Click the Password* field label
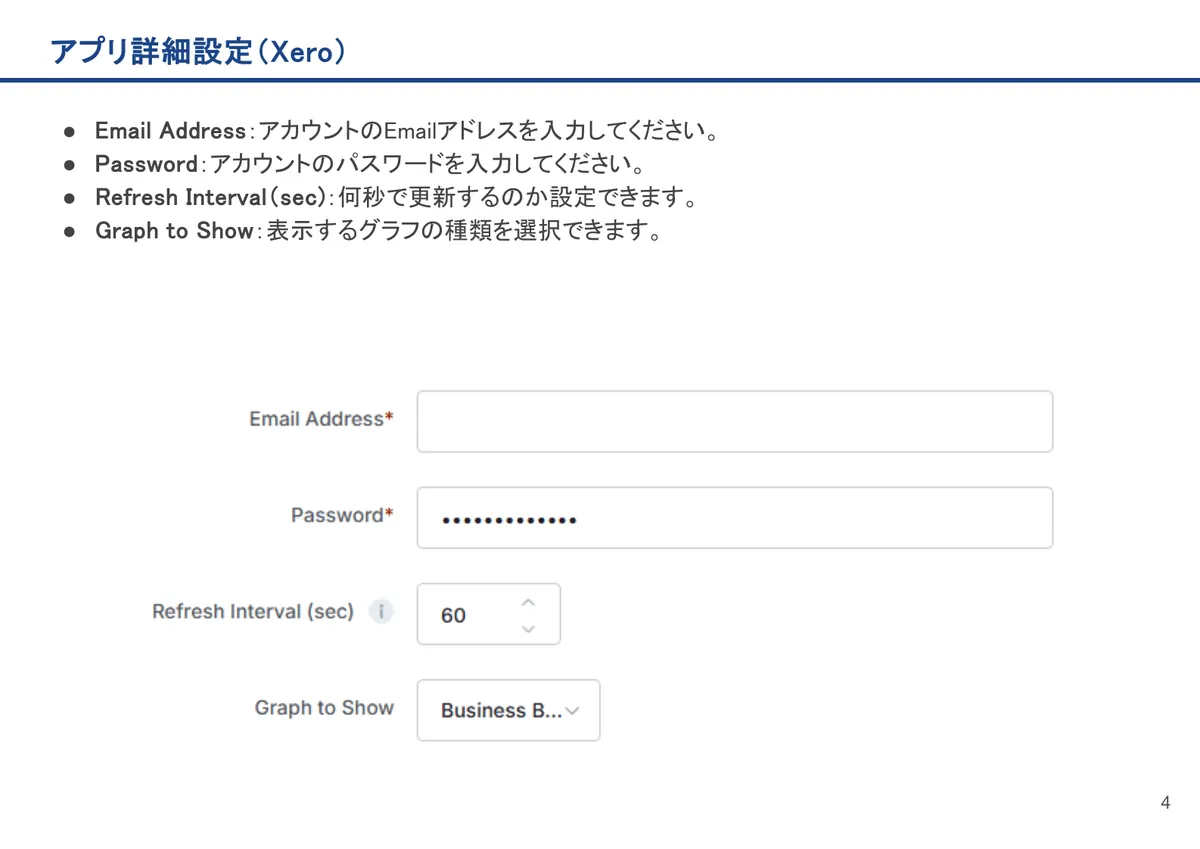 (342, 515)
